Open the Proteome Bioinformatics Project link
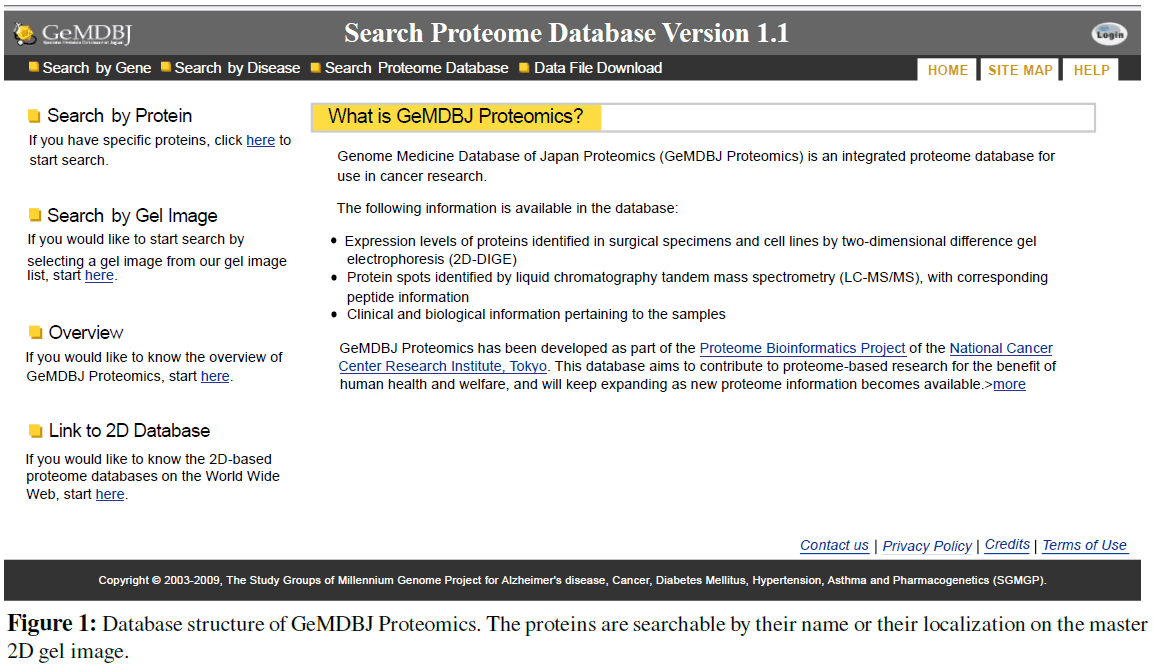 [x=802, y=348]
